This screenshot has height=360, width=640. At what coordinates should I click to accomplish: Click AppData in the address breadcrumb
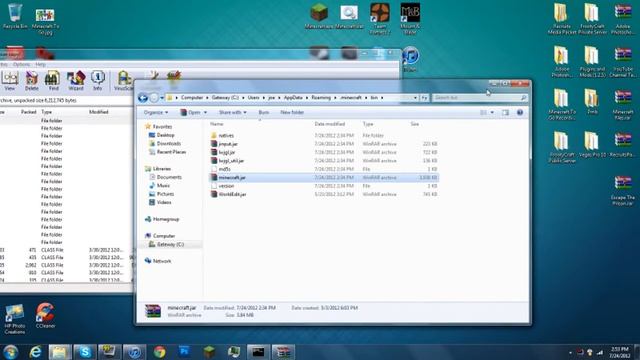[293, 98]
